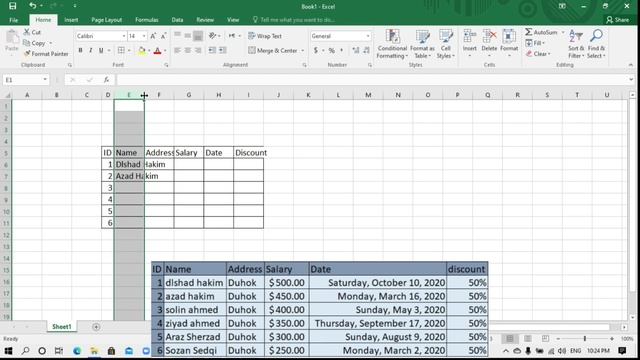Decrease font size with A down icon

pyautogui.click(x=163, y=36)
